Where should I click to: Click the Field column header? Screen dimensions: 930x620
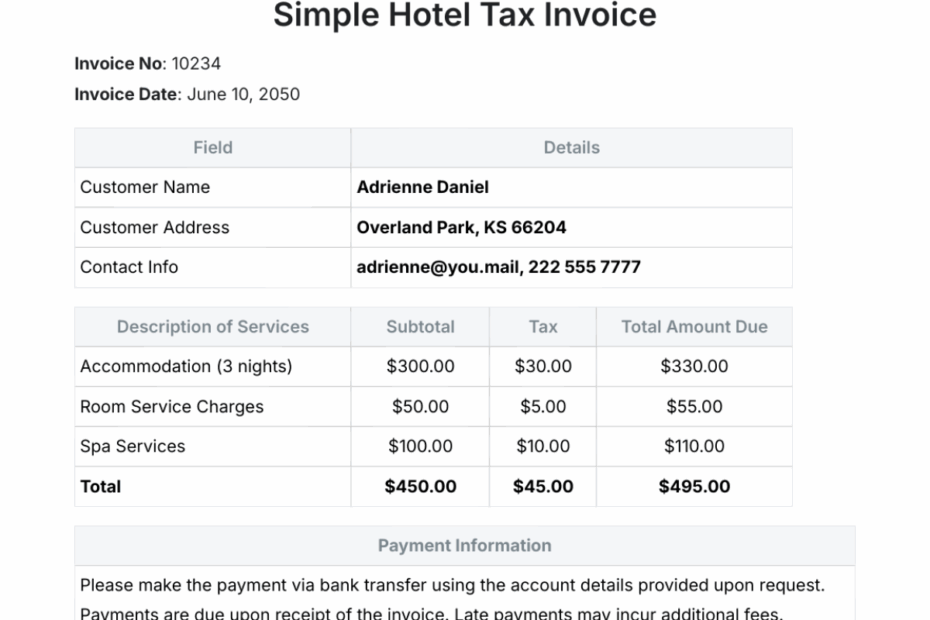point(212,147)
